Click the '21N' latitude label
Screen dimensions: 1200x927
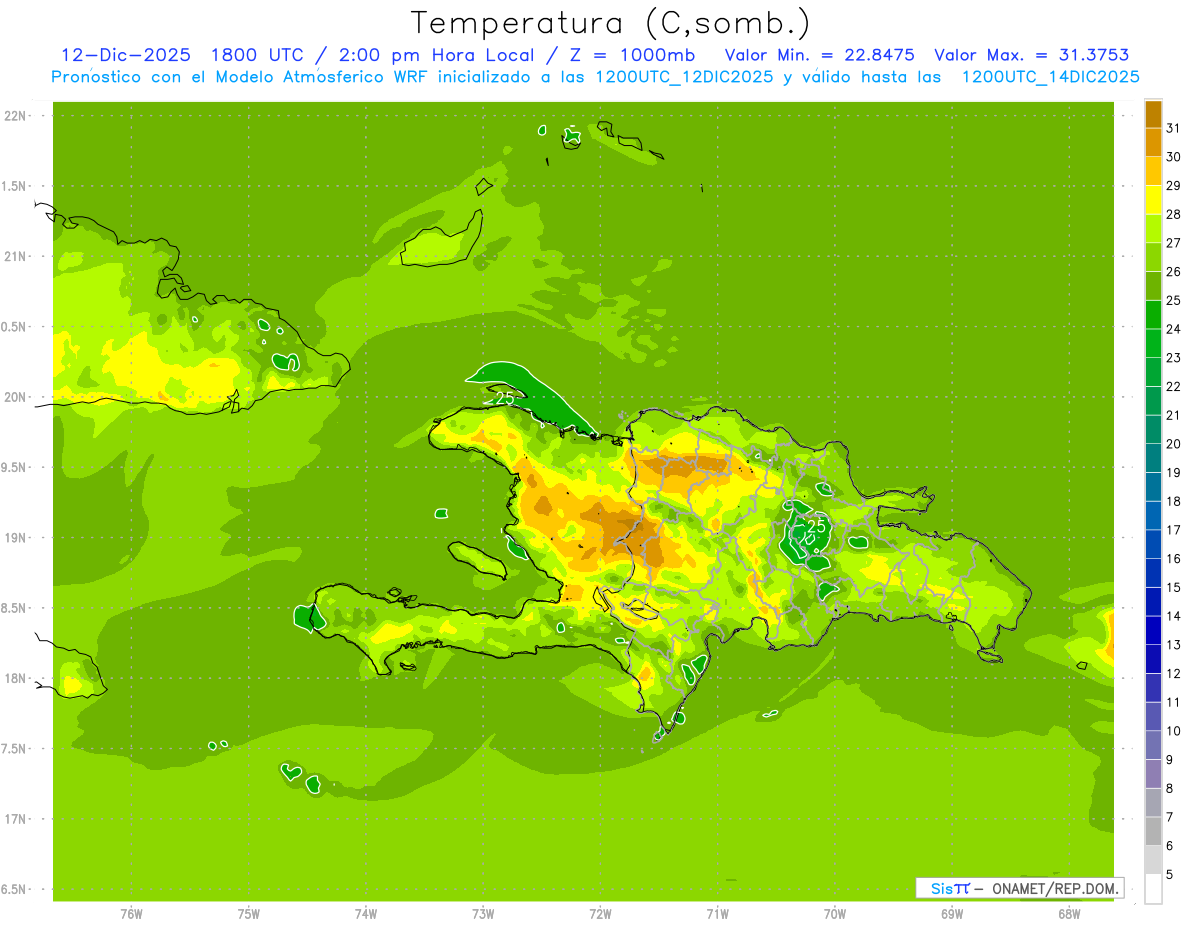pos(17,256)
